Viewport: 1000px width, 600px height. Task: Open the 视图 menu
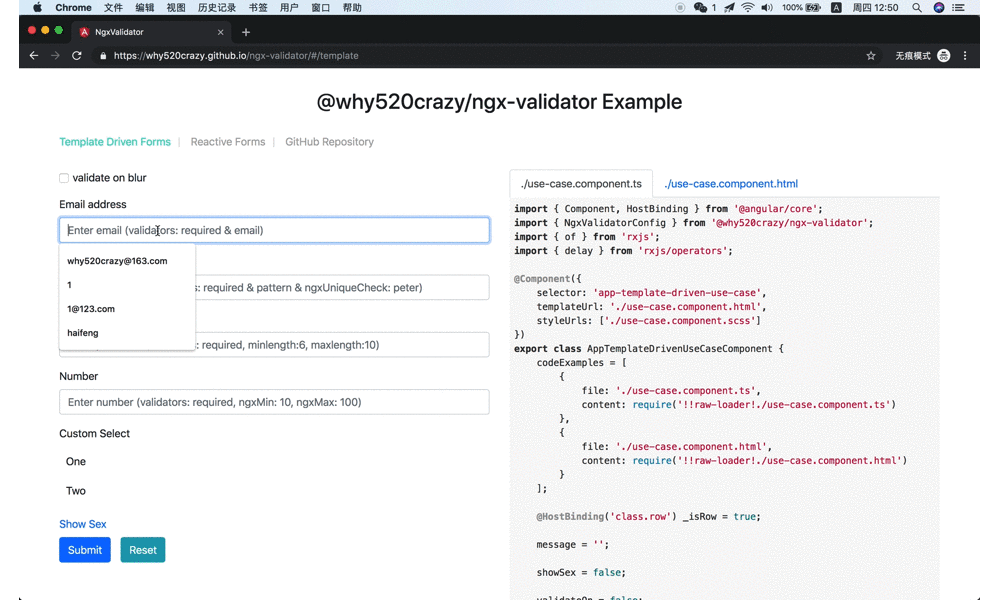pos(176,8)
